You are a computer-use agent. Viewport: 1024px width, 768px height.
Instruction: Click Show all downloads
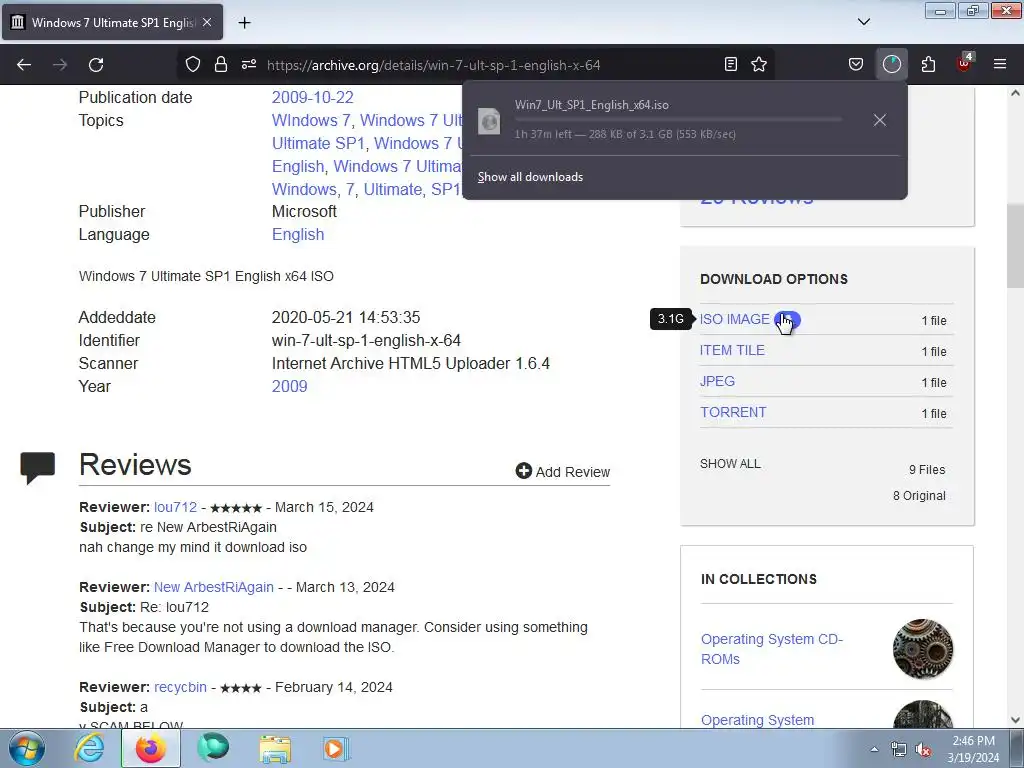coord(530,177)
